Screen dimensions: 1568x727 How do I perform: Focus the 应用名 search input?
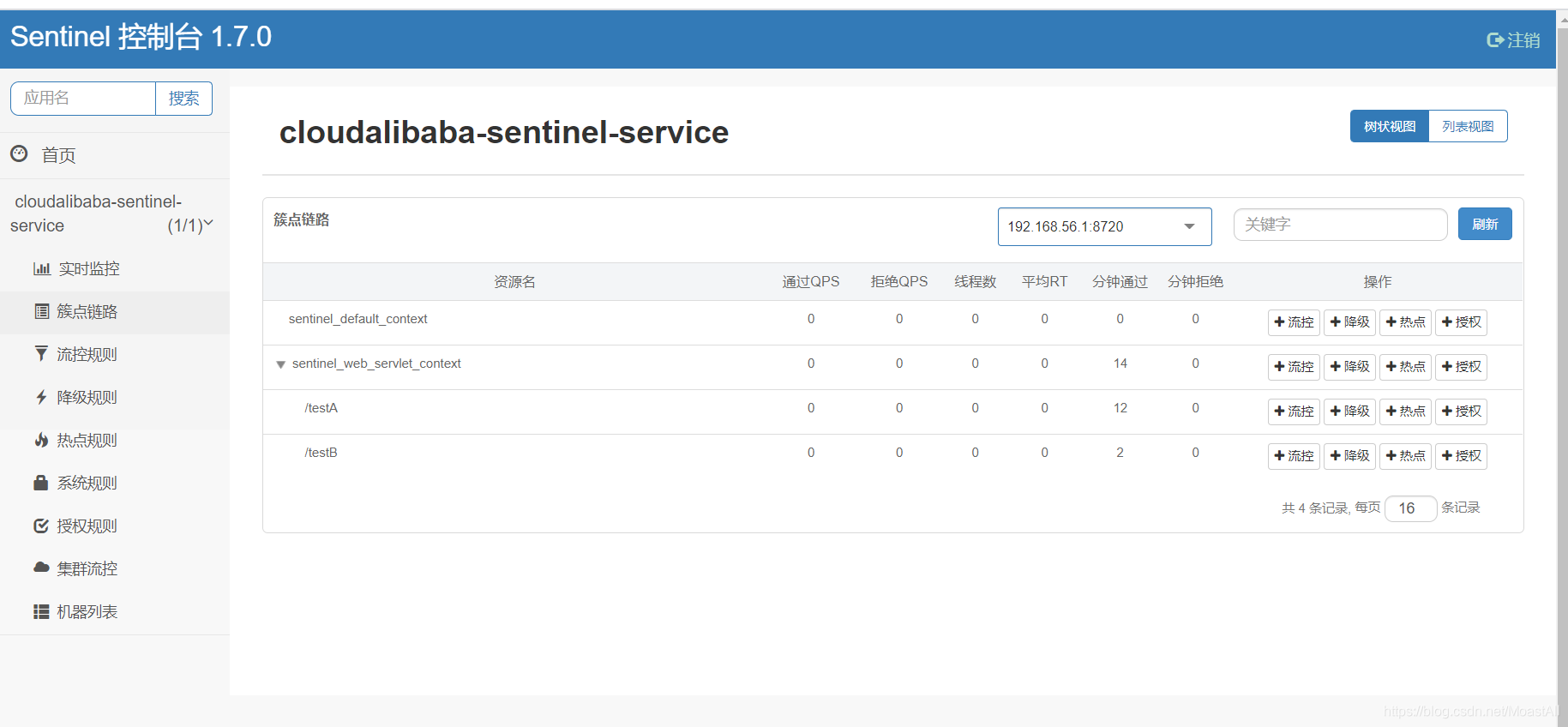click(x=83, y=99)
